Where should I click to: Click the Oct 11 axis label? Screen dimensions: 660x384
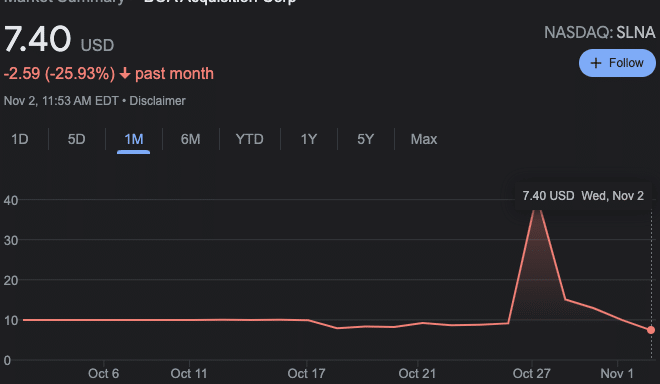pos(189,373)
